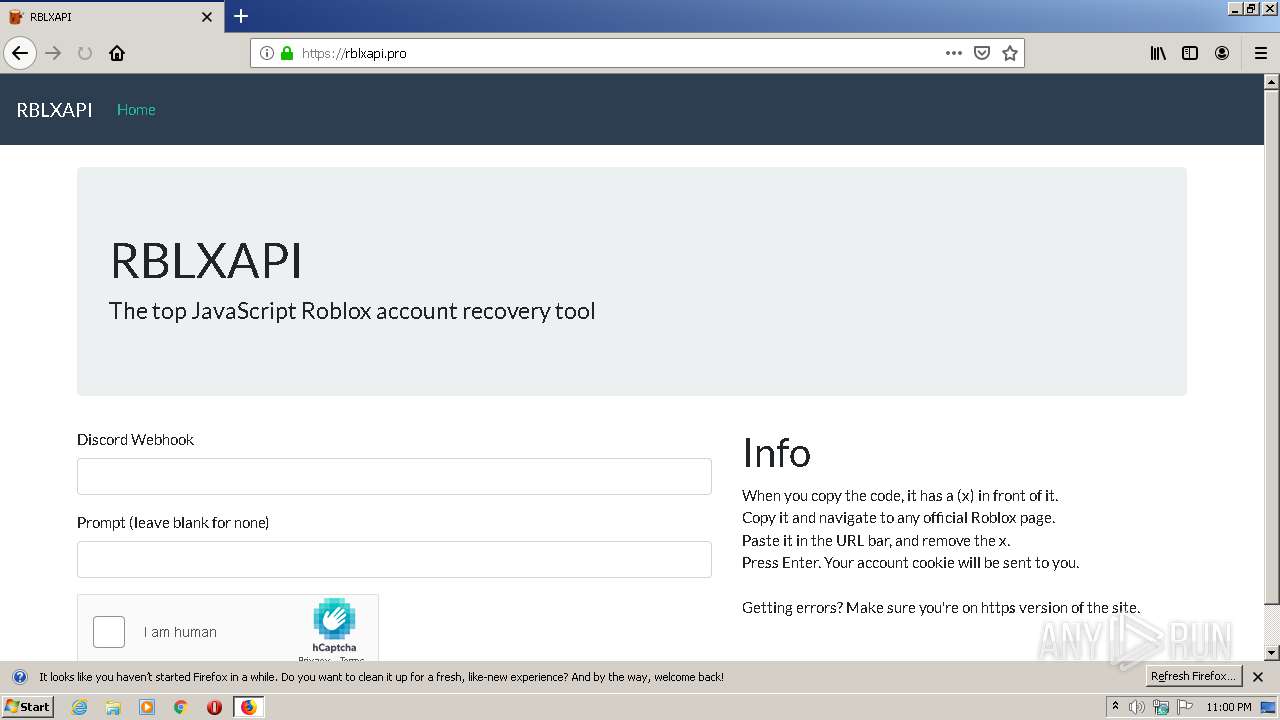Viewport: 1280px width, 720px height.
Task: Click the 'Prompt (leave blank for none)' label
Action: point(173,522)
